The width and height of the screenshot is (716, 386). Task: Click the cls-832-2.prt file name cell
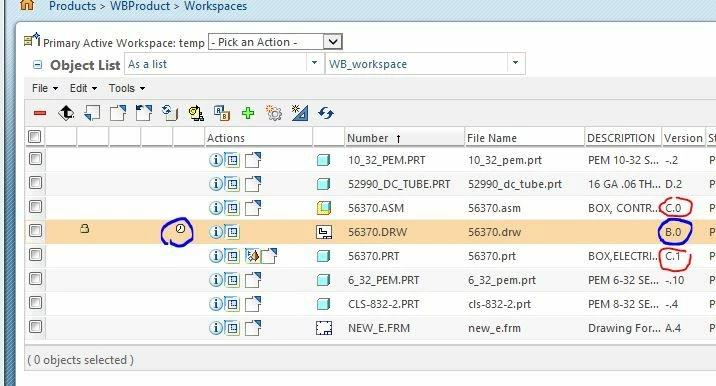[x=499, y=304]
